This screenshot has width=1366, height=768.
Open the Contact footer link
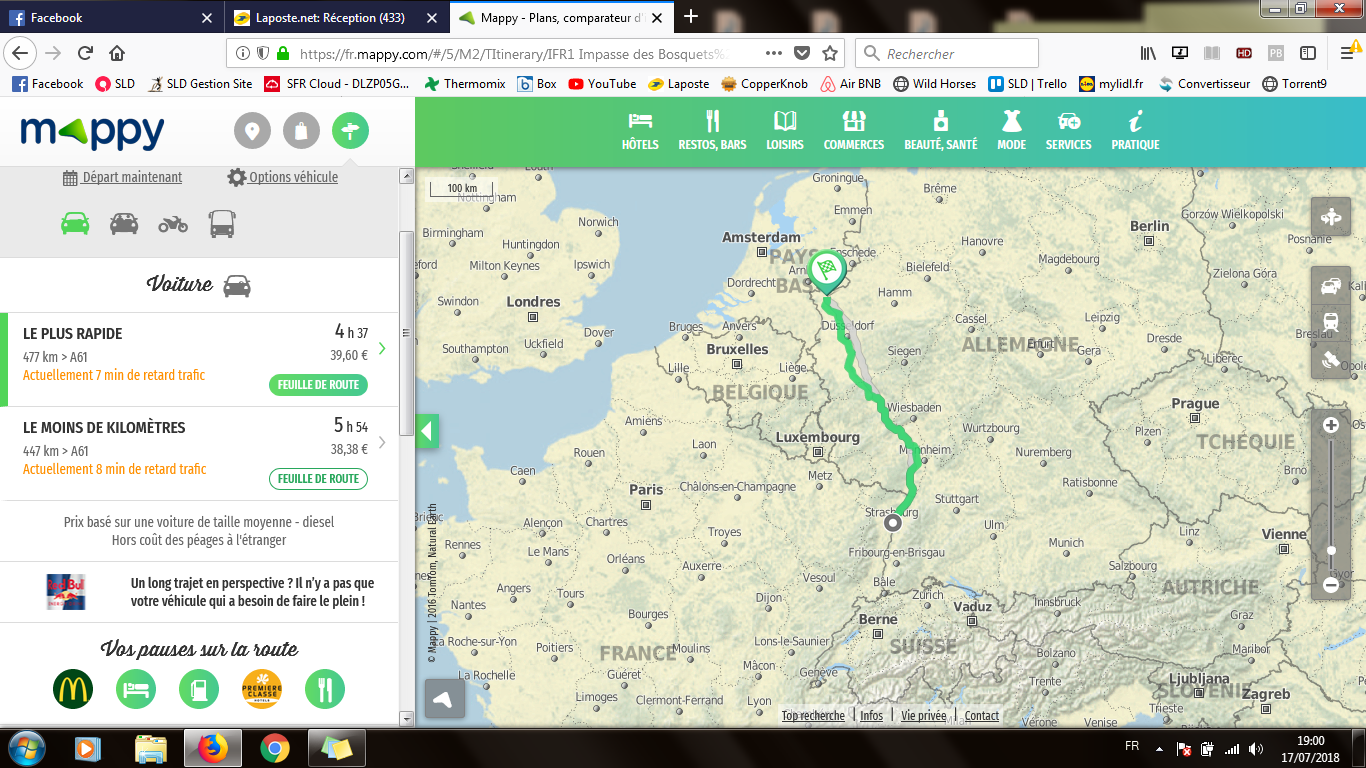coord(981,715)
